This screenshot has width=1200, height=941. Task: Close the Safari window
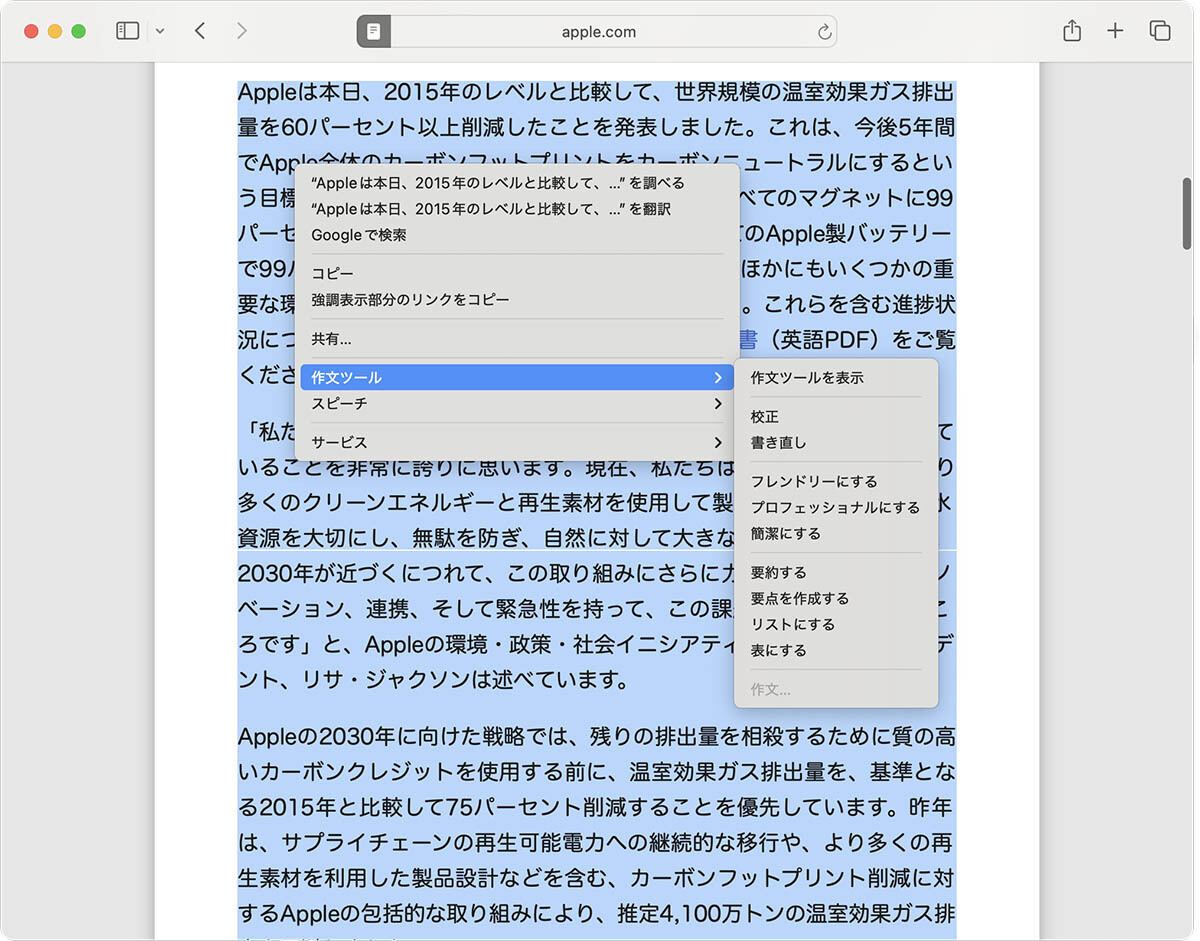tap(31, 31)
